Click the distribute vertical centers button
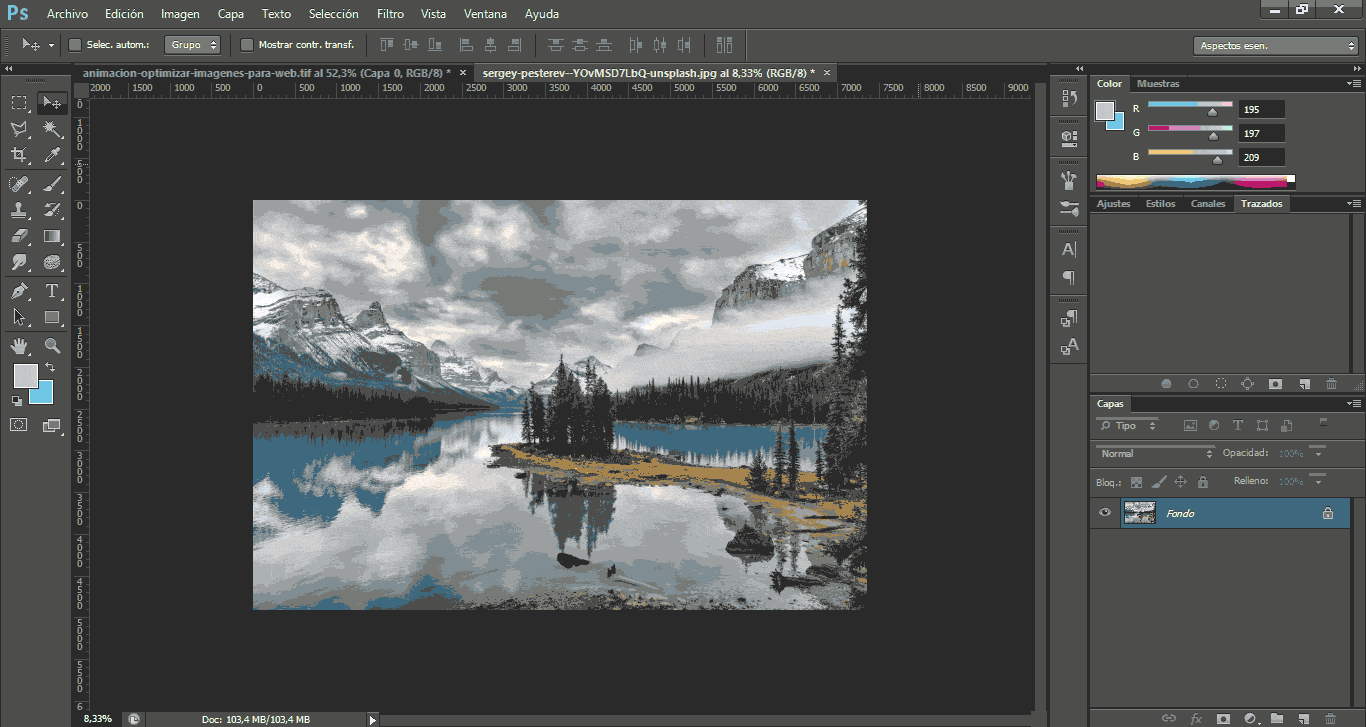Image resolution: width=1366 pixels, height=727 pixels. (x=580, y=44)
